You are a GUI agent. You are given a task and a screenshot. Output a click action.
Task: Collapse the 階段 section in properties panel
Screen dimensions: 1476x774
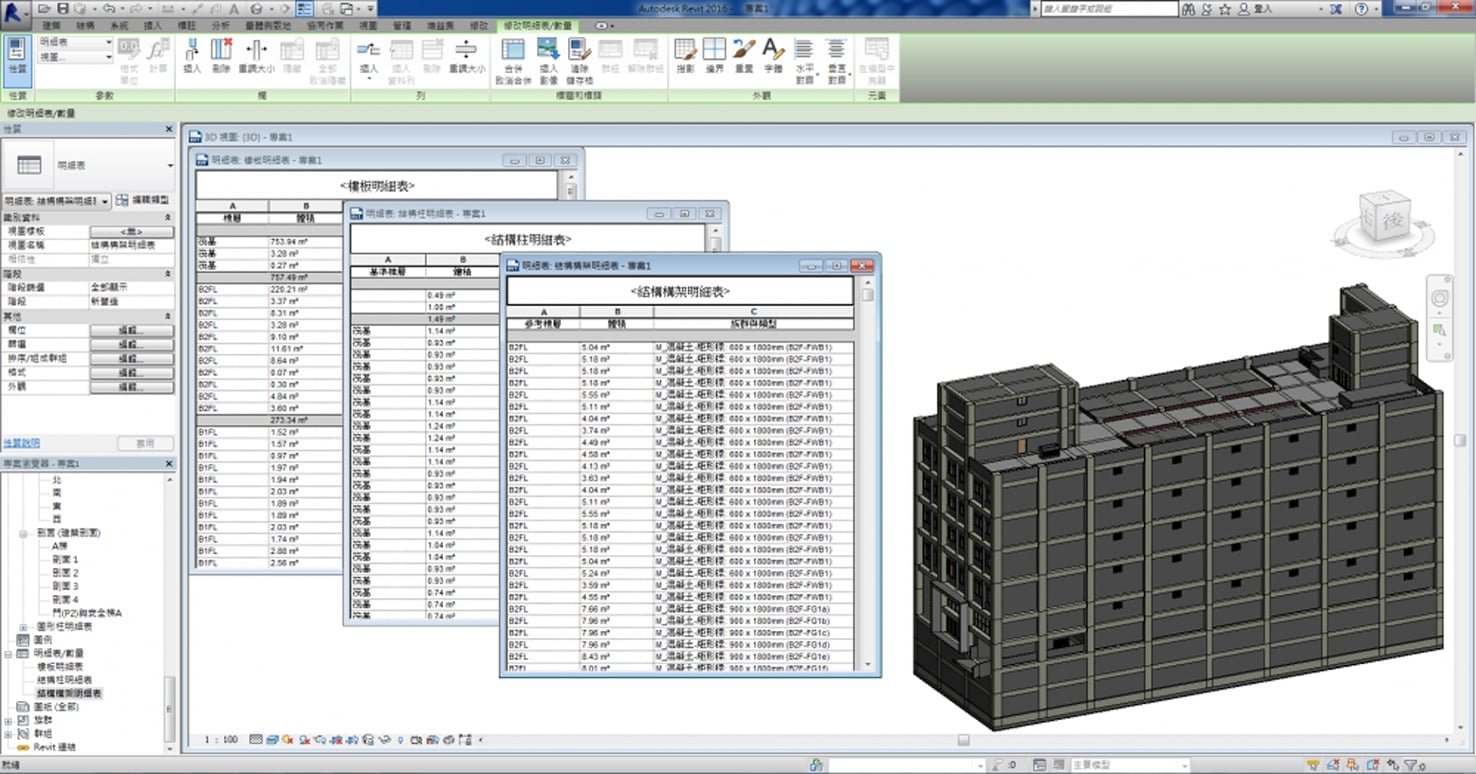point(167,274)
